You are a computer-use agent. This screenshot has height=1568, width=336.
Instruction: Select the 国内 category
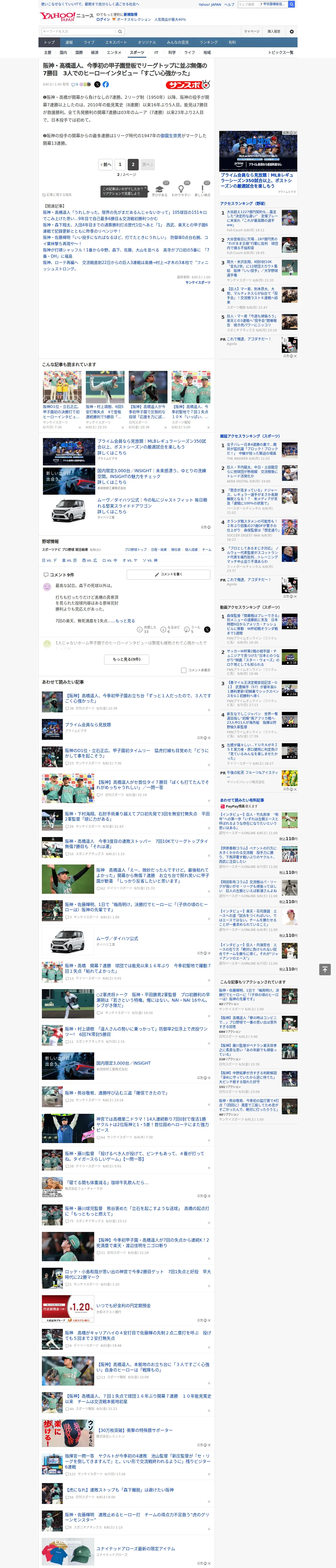tap(63, 52)
